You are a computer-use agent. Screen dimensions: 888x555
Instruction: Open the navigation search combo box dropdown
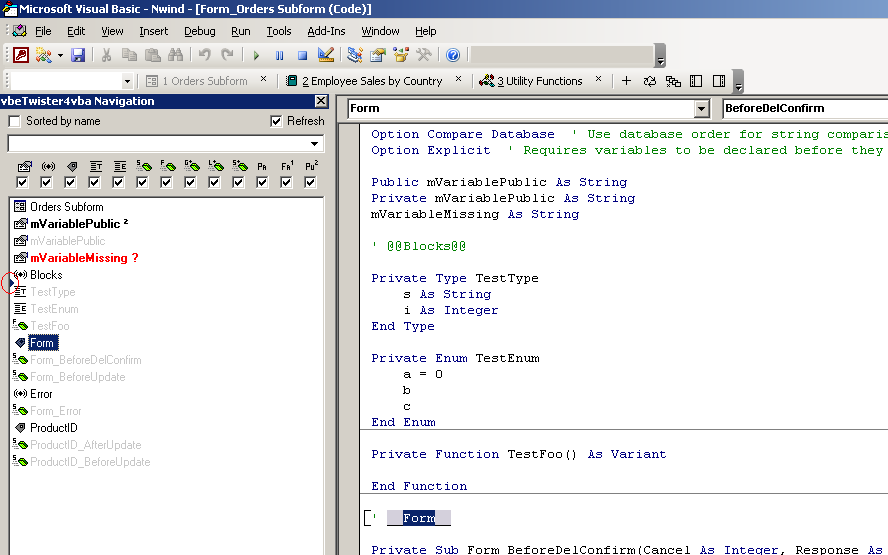point(314,144)
